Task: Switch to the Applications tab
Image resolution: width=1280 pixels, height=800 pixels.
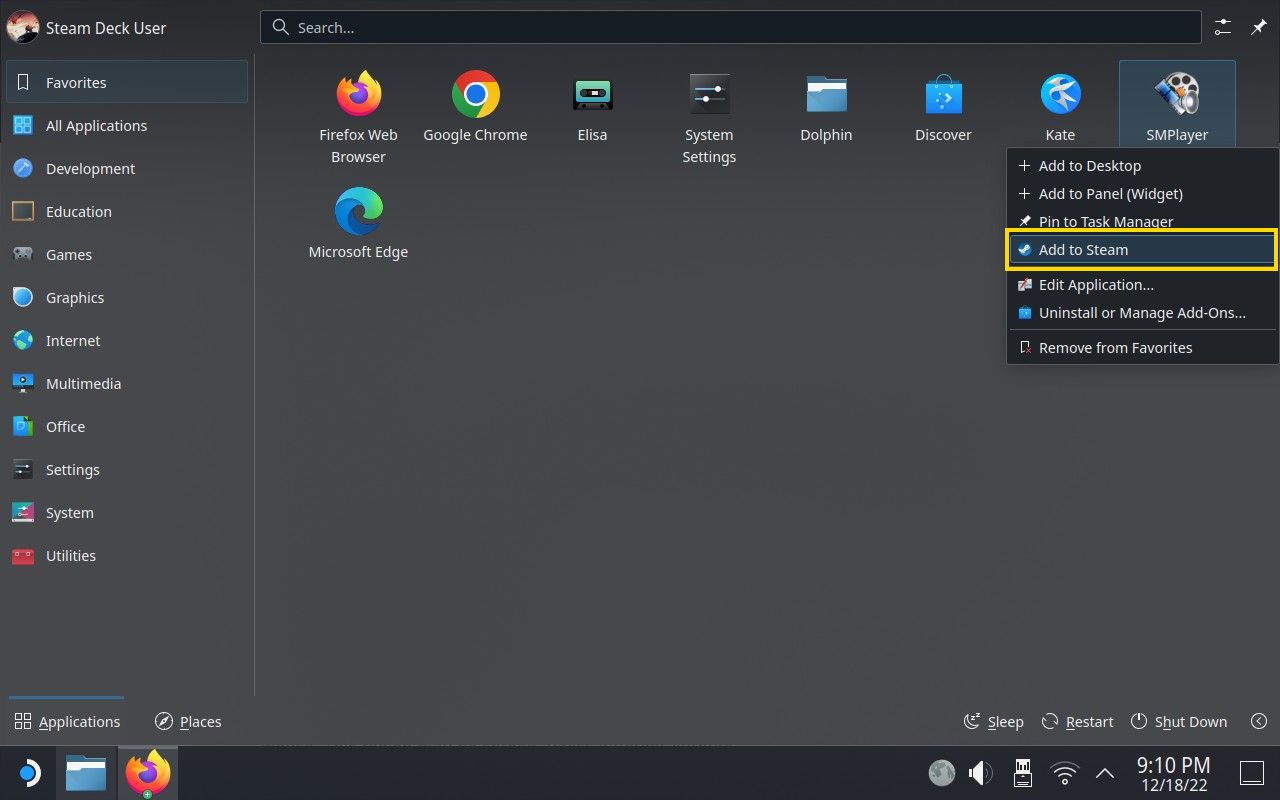Action: tap(67, 722)
